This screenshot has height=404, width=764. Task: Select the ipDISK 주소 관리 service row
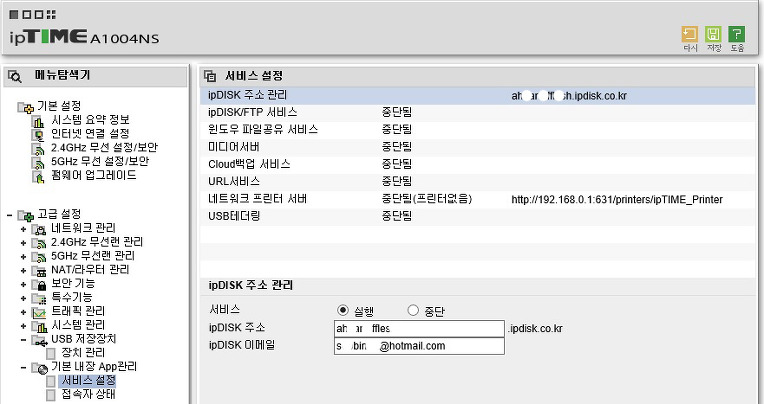(477, 96)
